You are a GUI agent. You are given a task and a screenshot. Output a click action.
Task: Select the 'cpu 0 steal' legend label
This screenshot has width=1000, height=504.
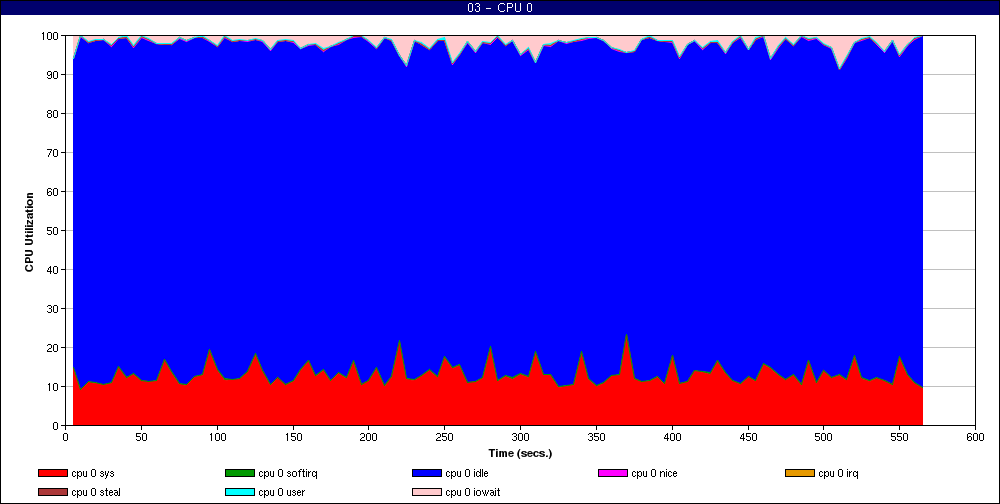(96, 493)
